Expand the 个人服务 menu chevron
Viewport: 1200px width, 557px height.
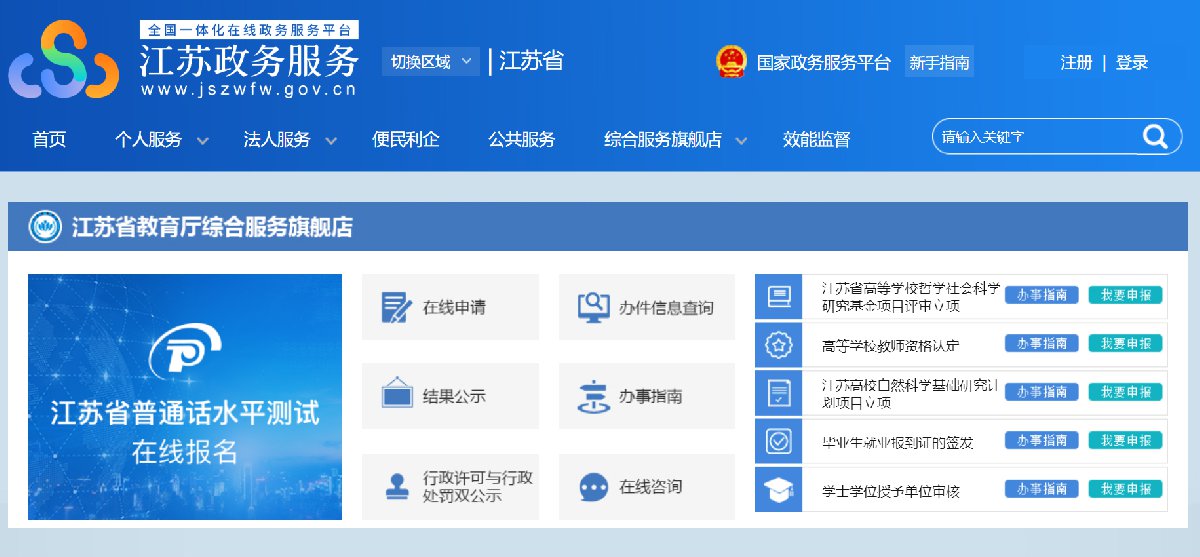pos(203,141)
